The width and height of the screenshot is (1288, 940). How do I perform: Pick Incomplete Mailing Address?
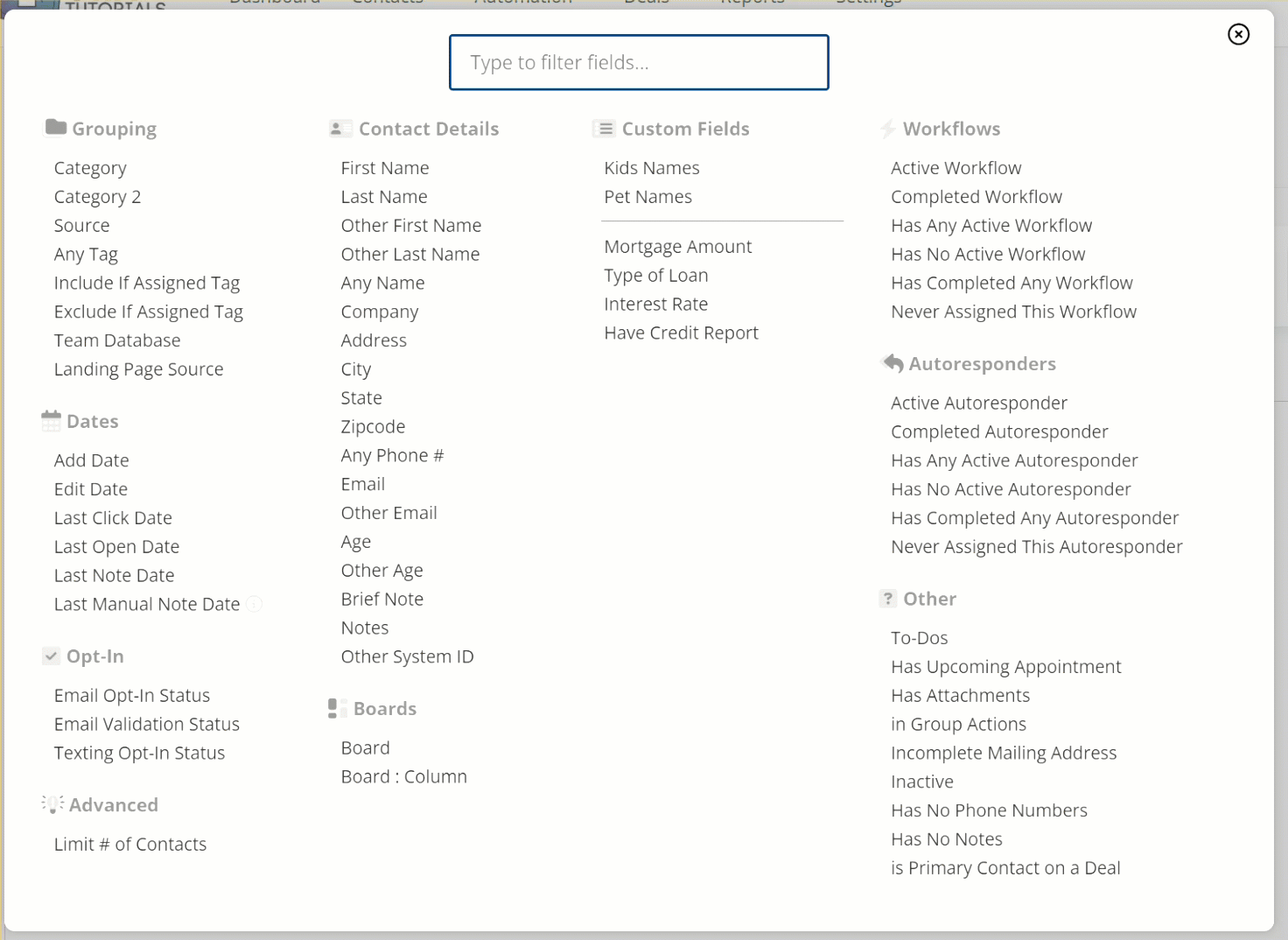click(x=1004, y=754)
